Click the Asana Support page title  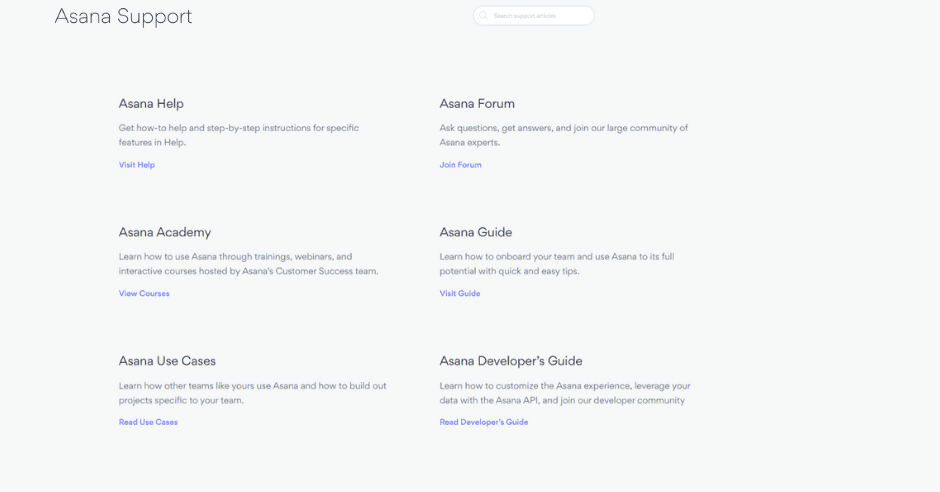[x=123, y=16]
